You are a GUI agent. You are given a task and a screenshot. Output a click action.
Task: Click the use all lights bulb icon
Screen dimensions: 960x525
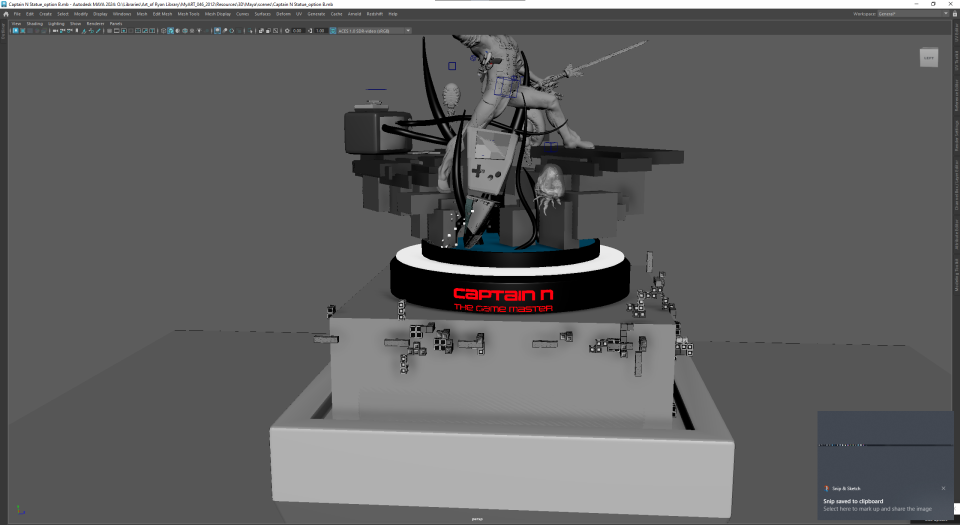pos(199,31)
